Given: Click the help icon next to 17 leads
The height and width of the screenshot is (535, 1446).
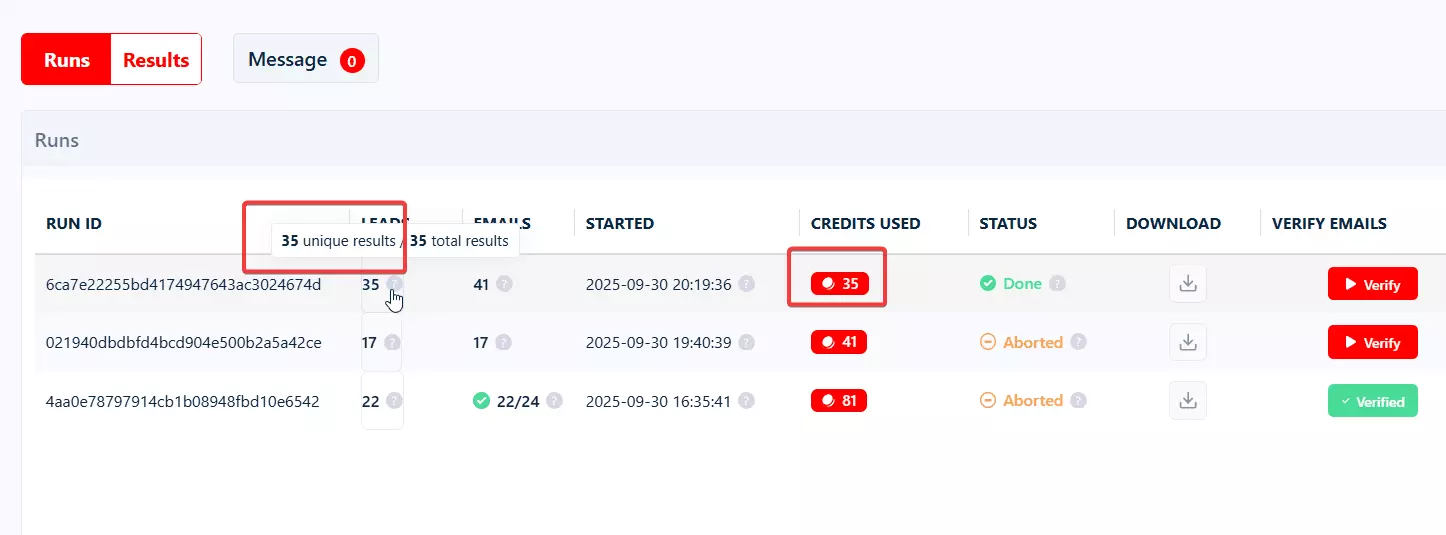Looking at the screenshot, I should click(x=394, y=342).
